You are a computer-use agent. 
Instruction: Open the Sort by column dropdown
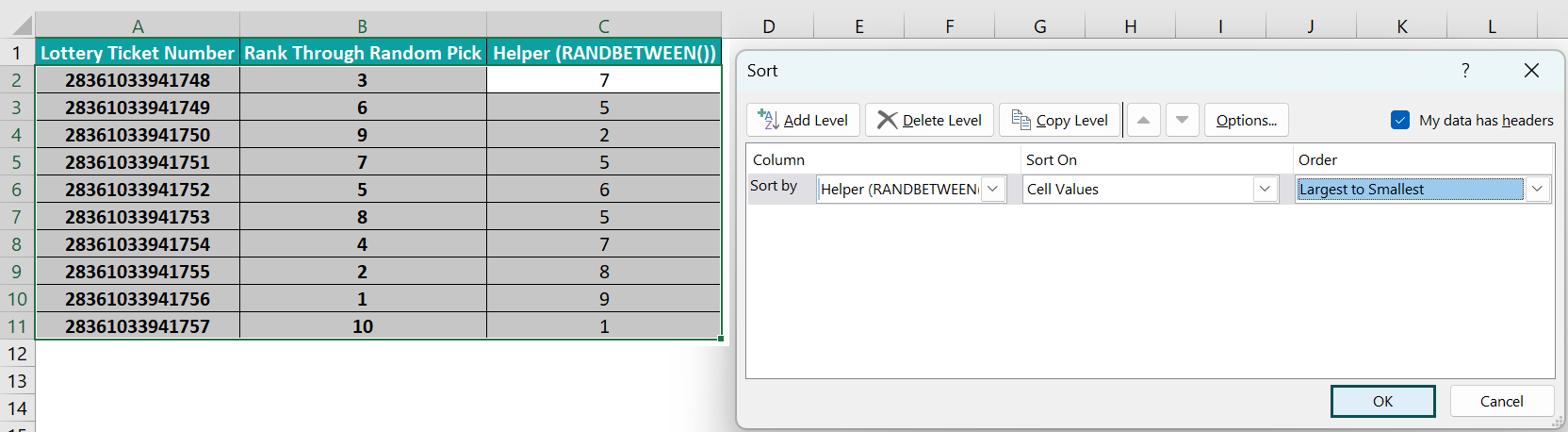pos(992,189)
